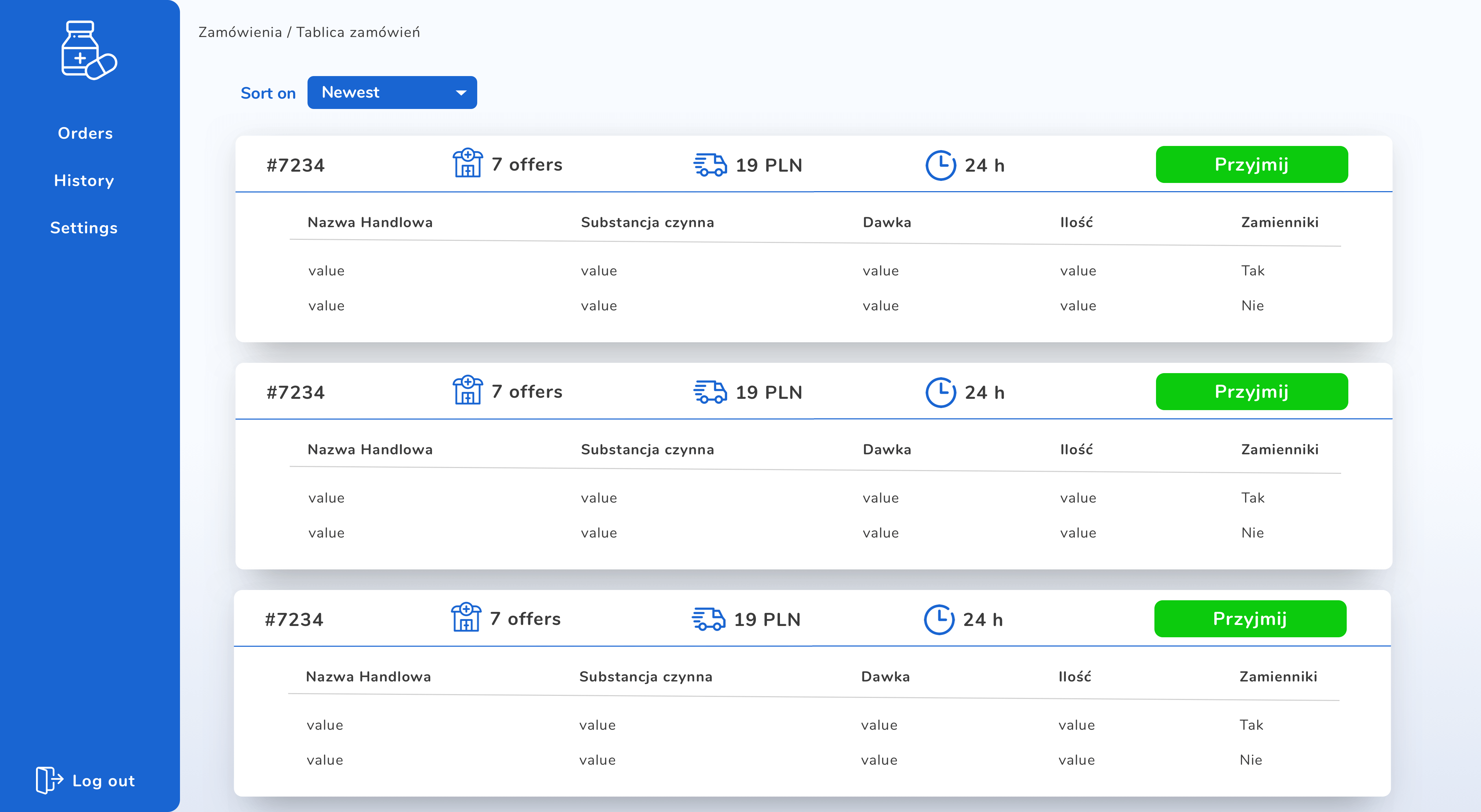Click '24 h' in the third card
This screenshot has height=812, width=1481.
pyautogui.click(x=983, y=619)
